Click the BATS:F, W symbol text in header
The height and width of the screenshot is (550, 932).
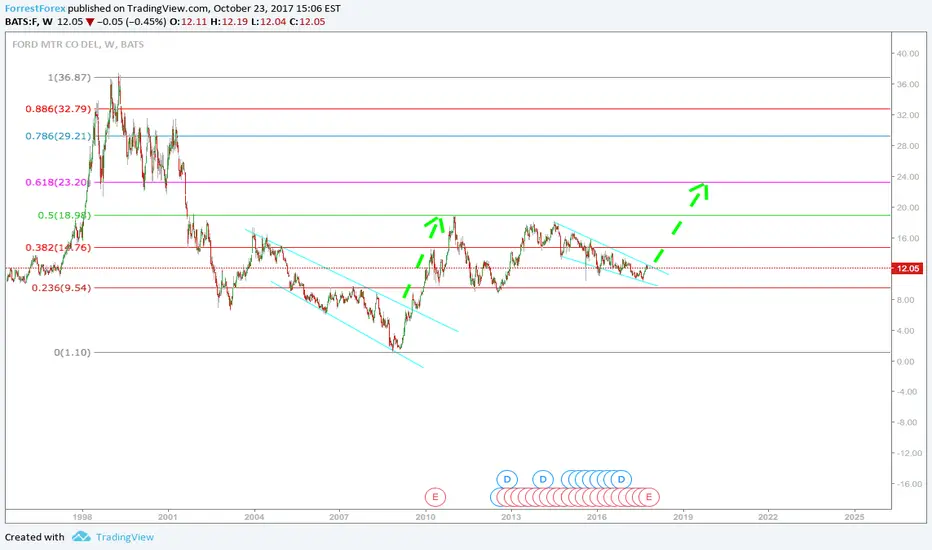click(29, 22)
